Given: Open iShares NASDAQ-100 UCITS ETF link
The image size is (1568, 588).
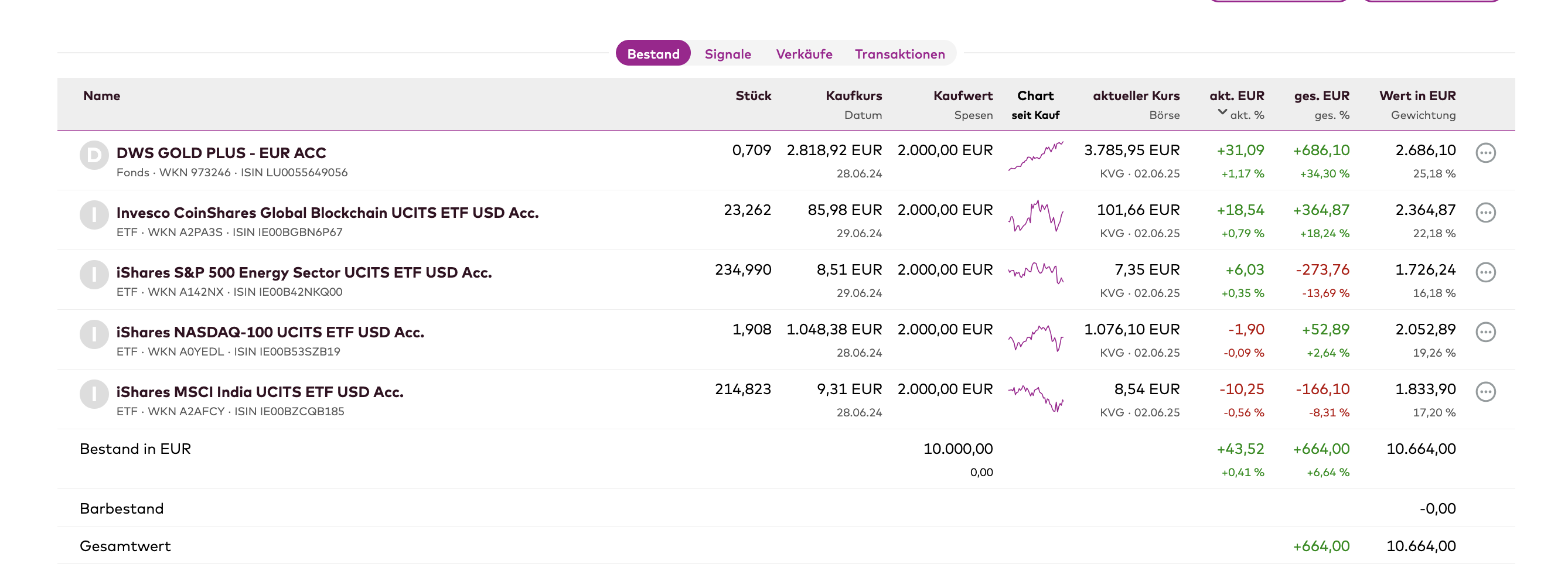Looking at the screenshot, I should [270, 331].
